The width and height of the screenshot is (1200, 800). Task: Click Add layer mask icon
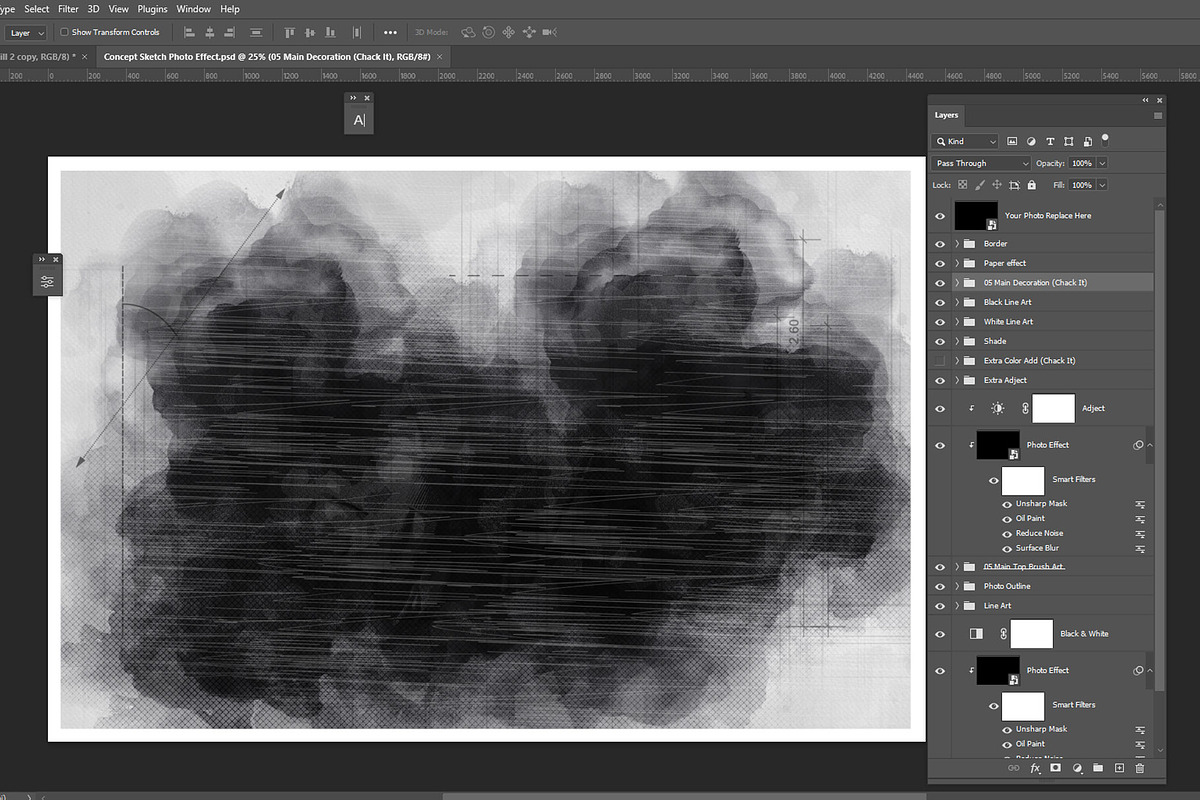click(x=1055, y=768)
